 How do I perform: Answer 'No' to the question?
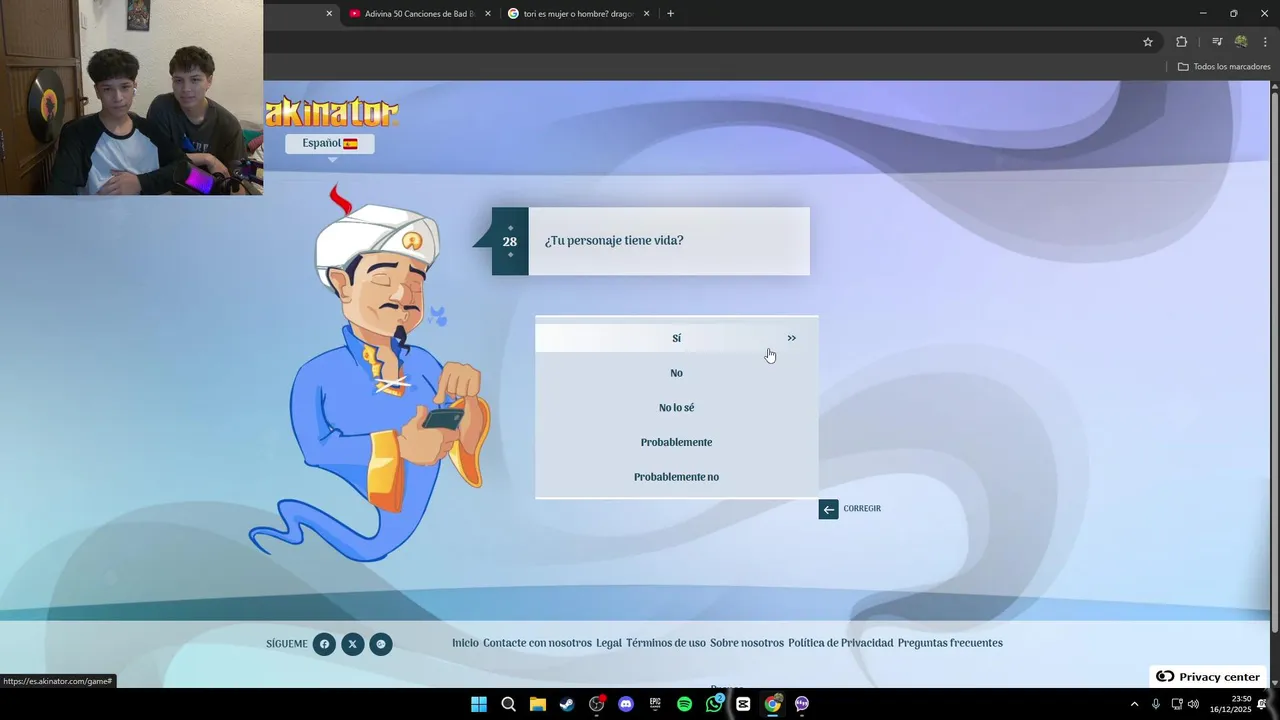tap(676, 373)
